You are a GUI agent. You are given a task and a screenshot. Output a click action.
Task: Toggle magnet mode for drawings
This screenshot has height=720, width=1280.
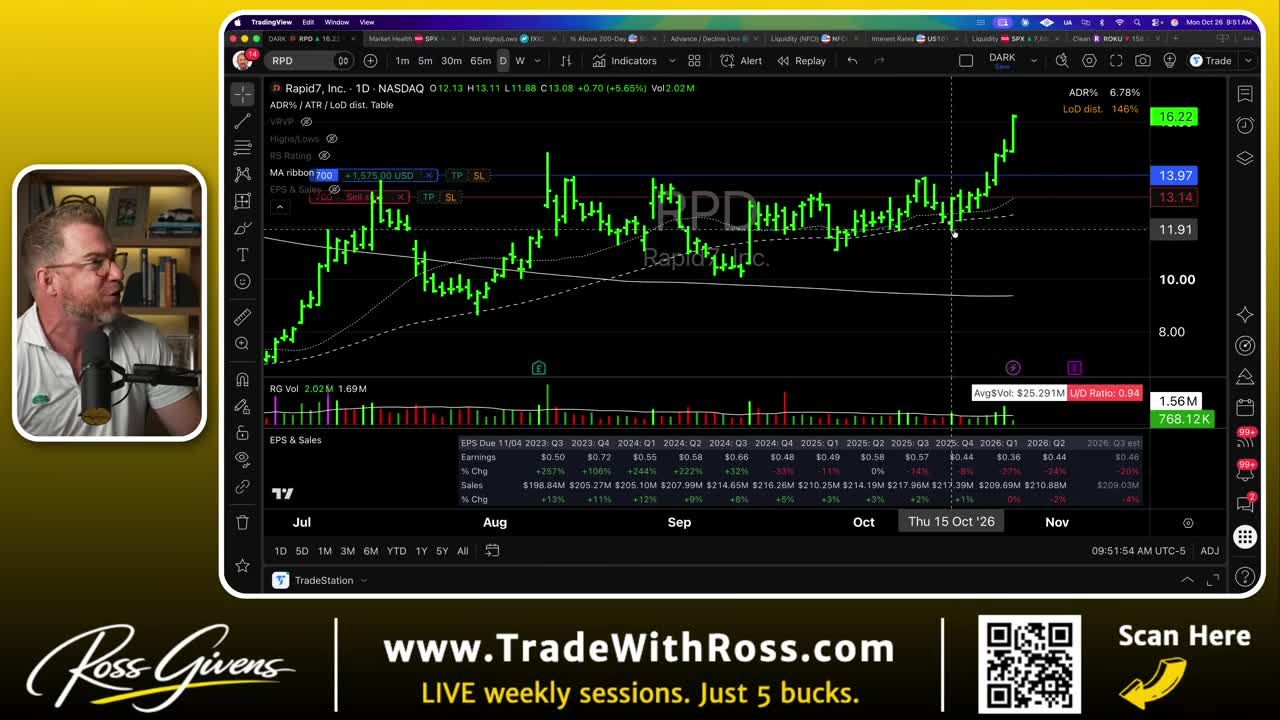click(x=242, y=380)
